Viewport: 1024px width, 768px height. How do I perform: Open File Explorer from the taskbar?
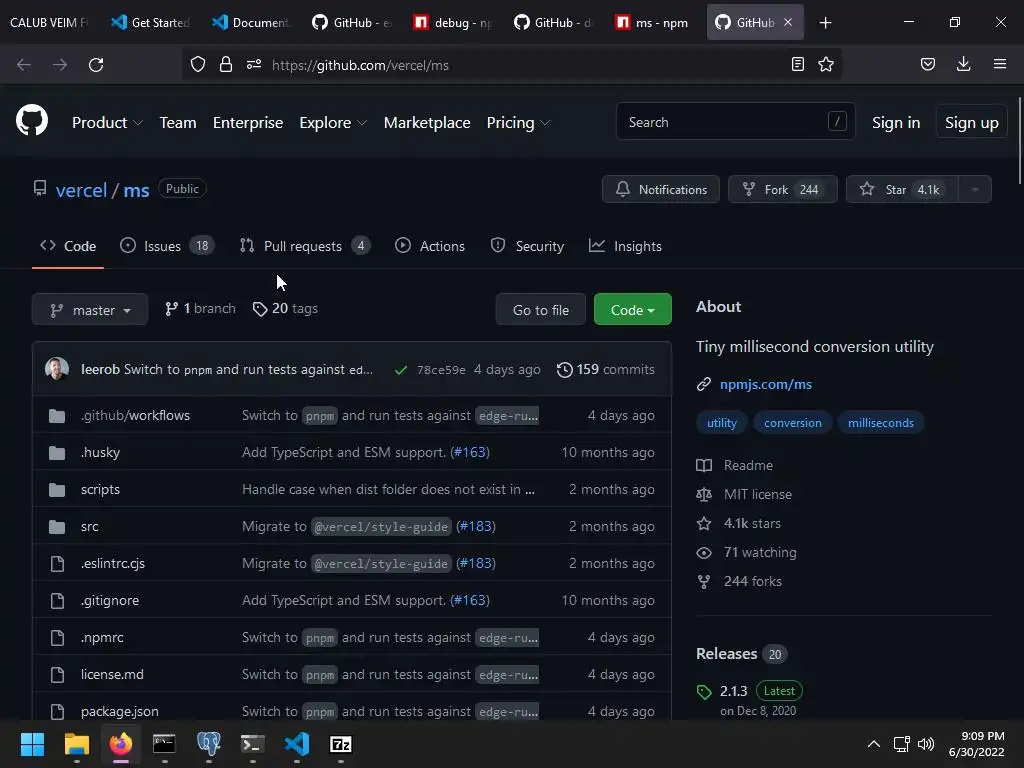pyautogui.click(x=76, y=744)
